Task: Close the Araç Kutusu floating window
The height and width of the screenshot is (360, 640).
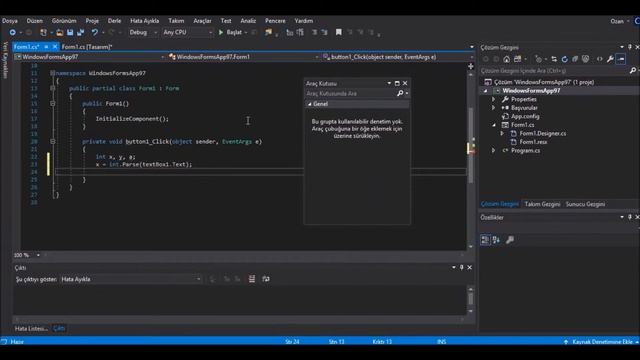Action: (405, 83)
